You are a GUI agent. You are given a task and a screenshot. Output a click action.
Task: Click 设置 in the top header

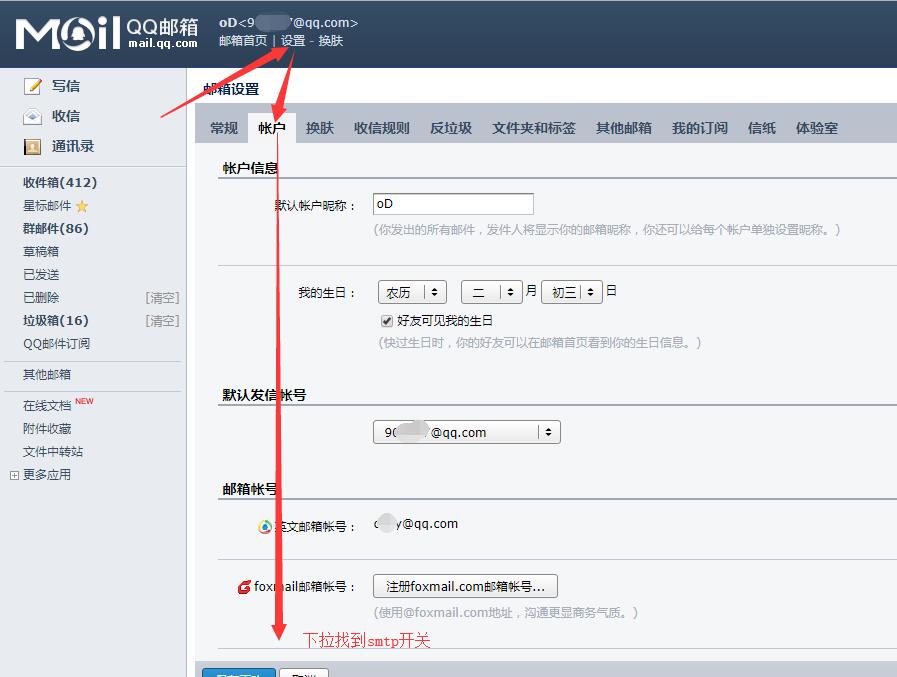(293, 42)
